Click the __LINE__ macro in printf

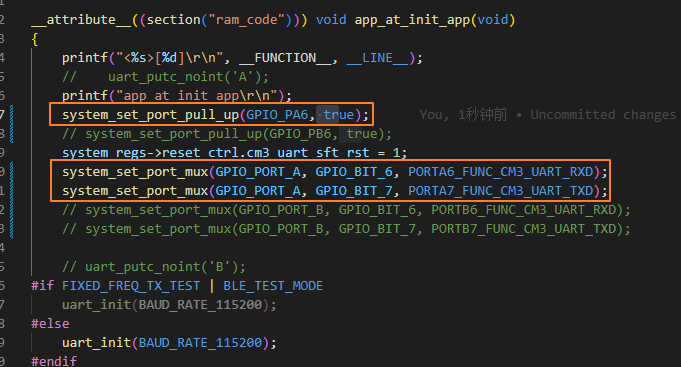point(378,58)
